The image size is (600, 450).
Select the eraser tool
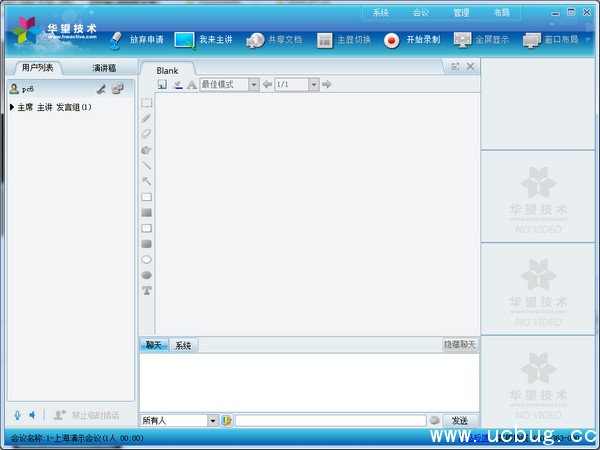pos(147,133)
